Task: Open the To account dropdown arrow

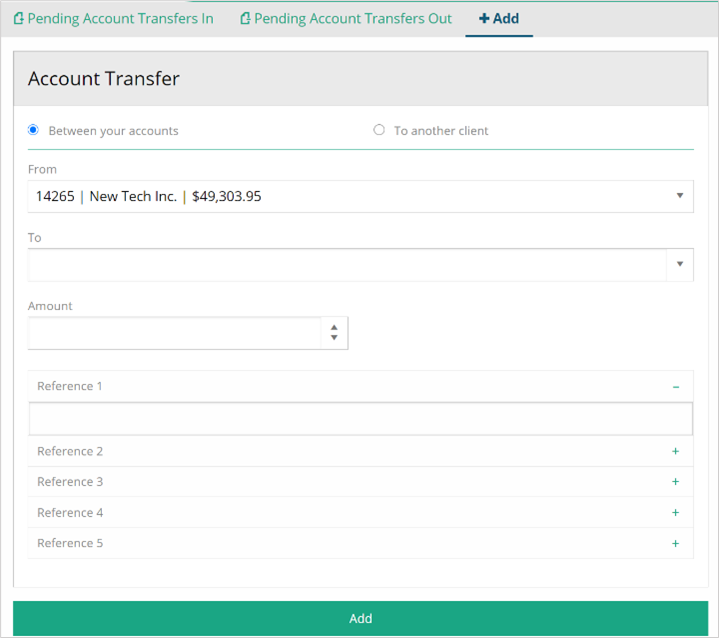Action: click(x=680, y=265)
